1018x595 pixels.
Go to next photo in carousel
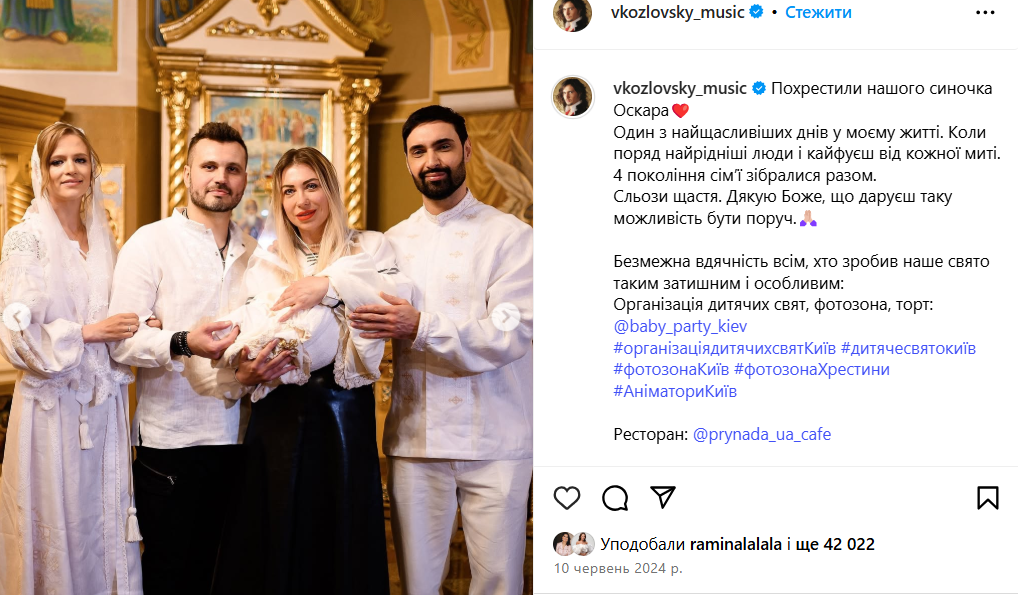505,317
